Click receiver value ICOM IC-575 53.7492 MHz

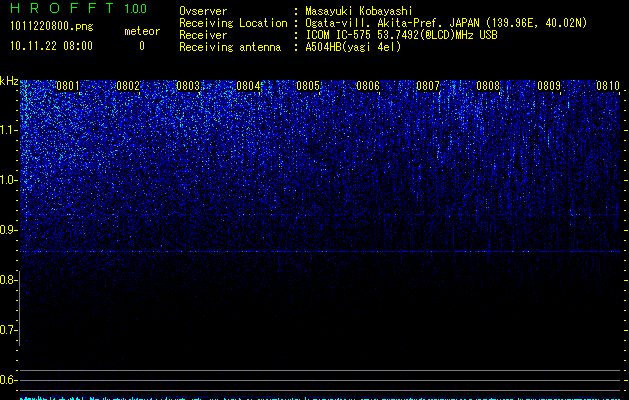click(401, 35)
